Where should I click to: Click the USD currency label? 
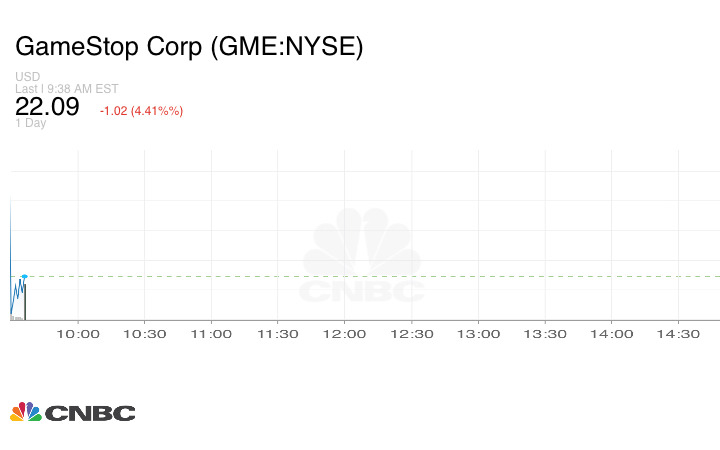[x=27, y=77]
